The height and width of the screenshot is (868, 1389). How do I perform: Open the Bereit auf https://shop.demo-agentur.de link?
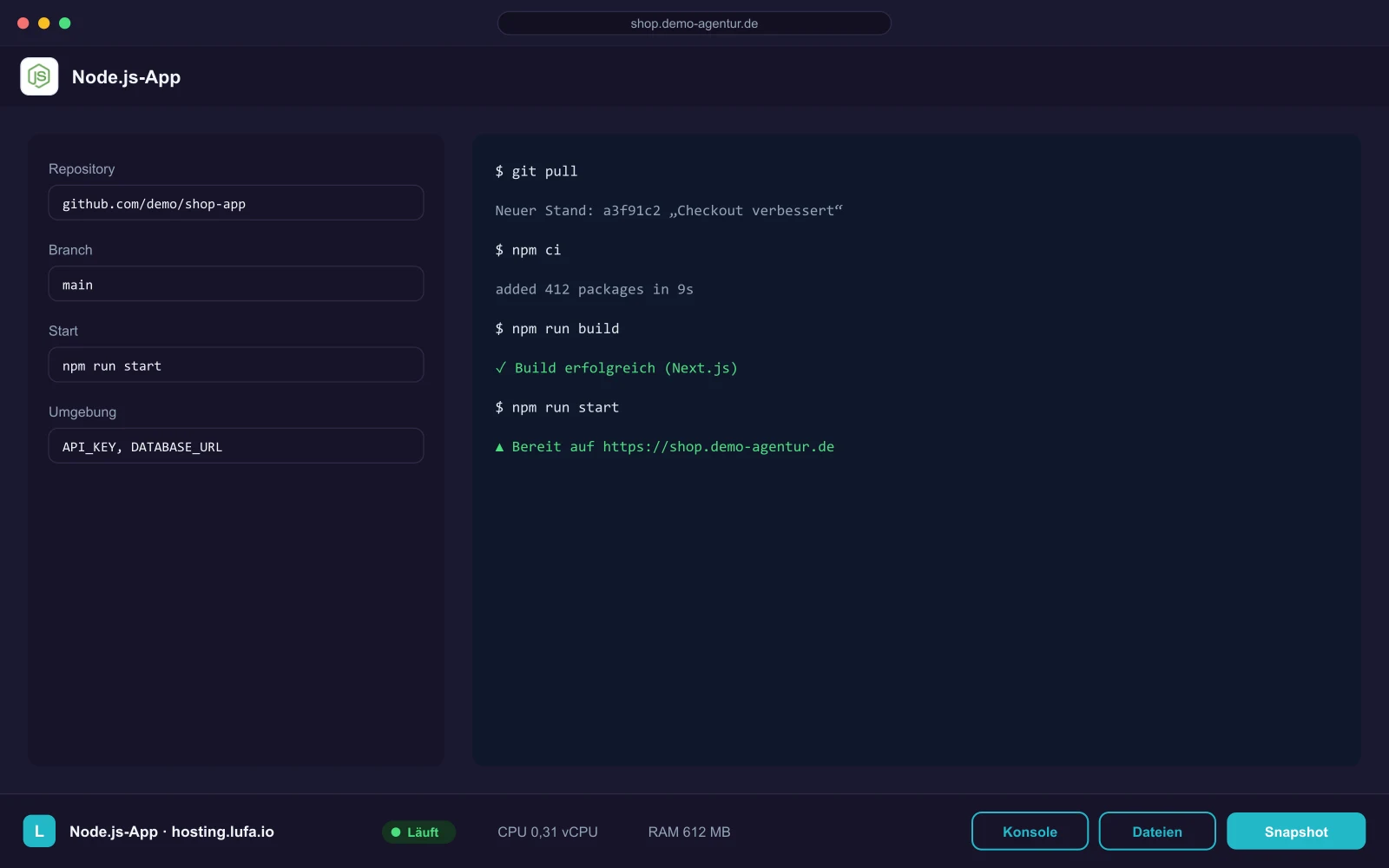pos(665,446)
